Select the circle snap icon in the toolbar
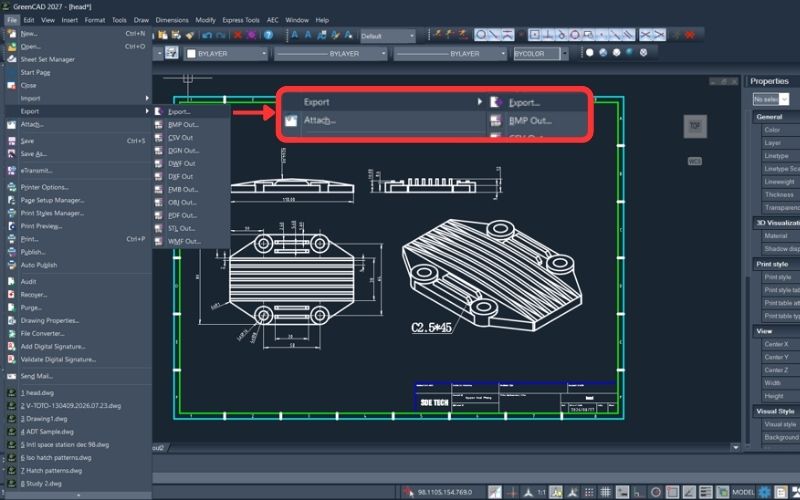The image size is (800, 500). [480, 35]
